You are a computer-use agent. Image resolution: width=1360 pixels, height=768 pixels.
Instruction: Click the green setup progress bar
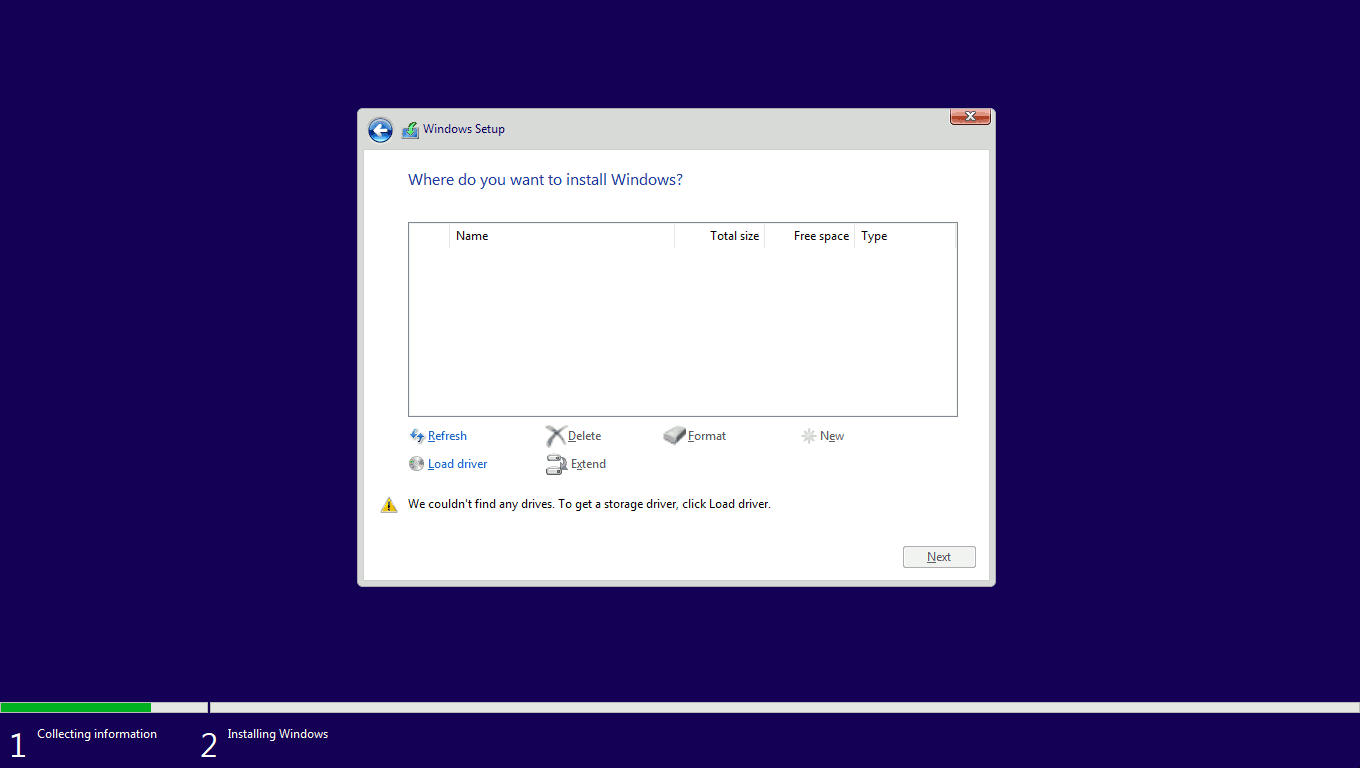point(76,707)
